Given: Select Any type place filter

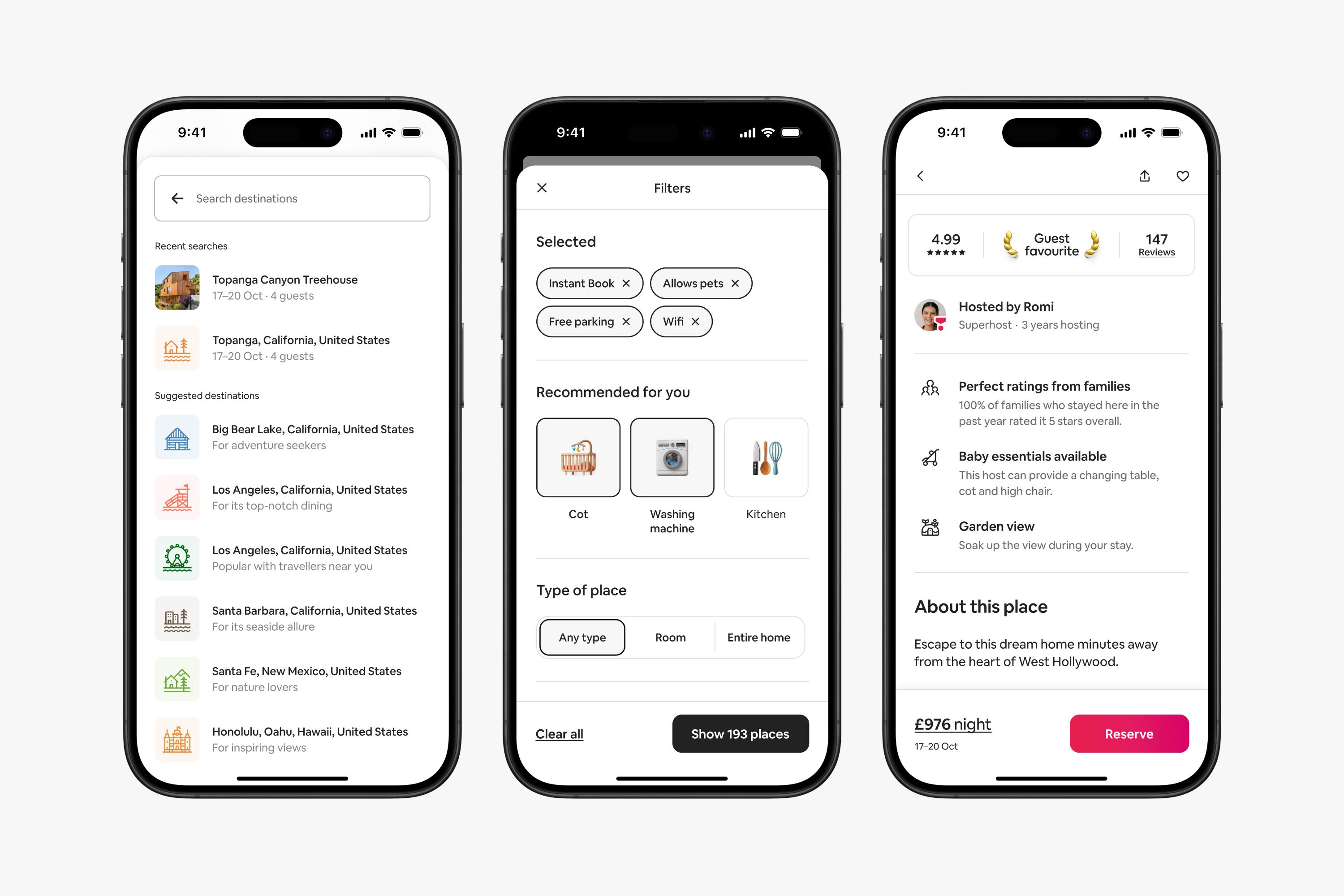Looking at the screenshot, I should click(x=582, y=636).
